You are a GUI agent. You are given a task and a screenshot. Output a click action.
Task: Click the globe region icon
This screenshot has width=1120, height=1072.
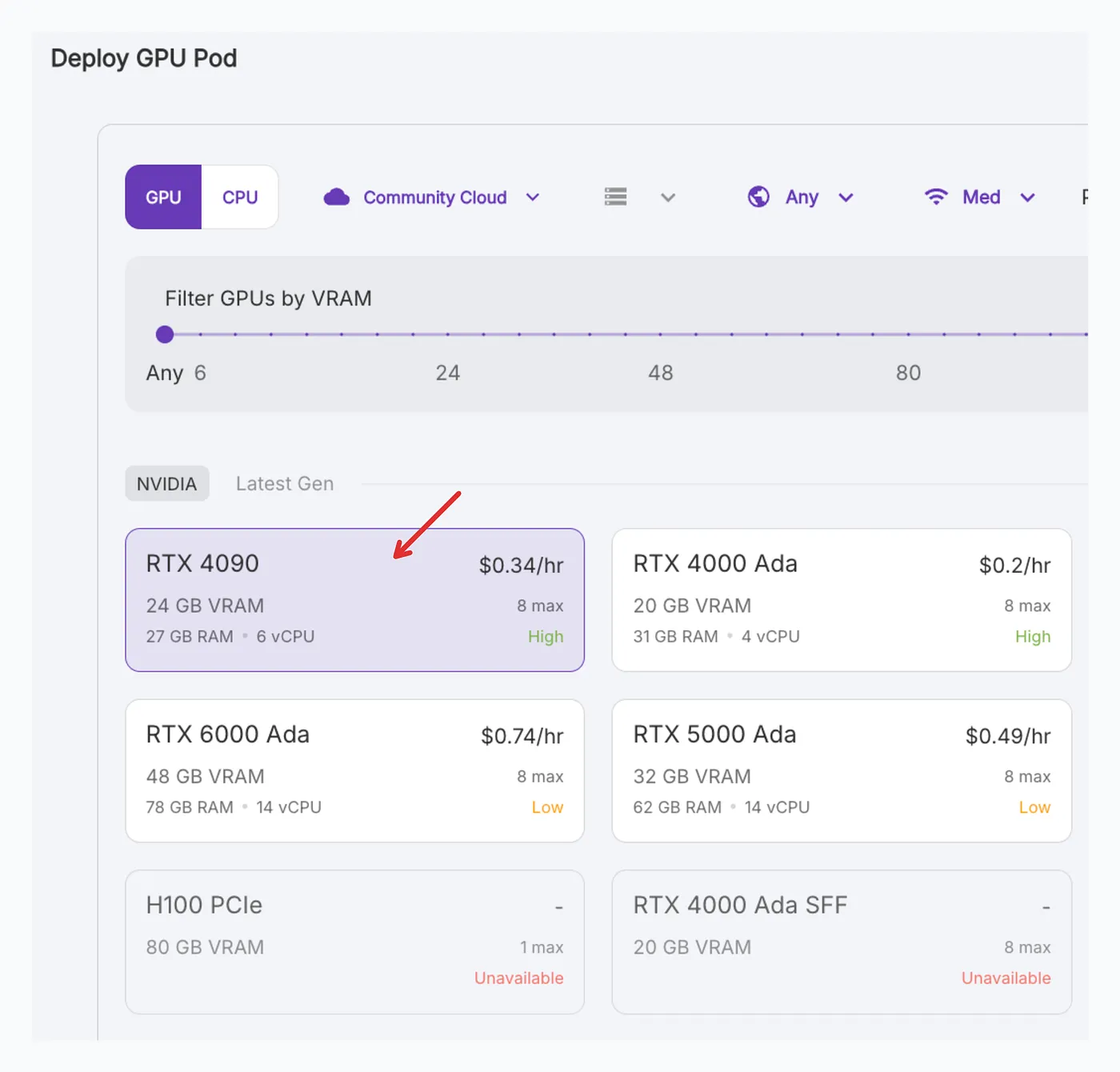point(758,197)
